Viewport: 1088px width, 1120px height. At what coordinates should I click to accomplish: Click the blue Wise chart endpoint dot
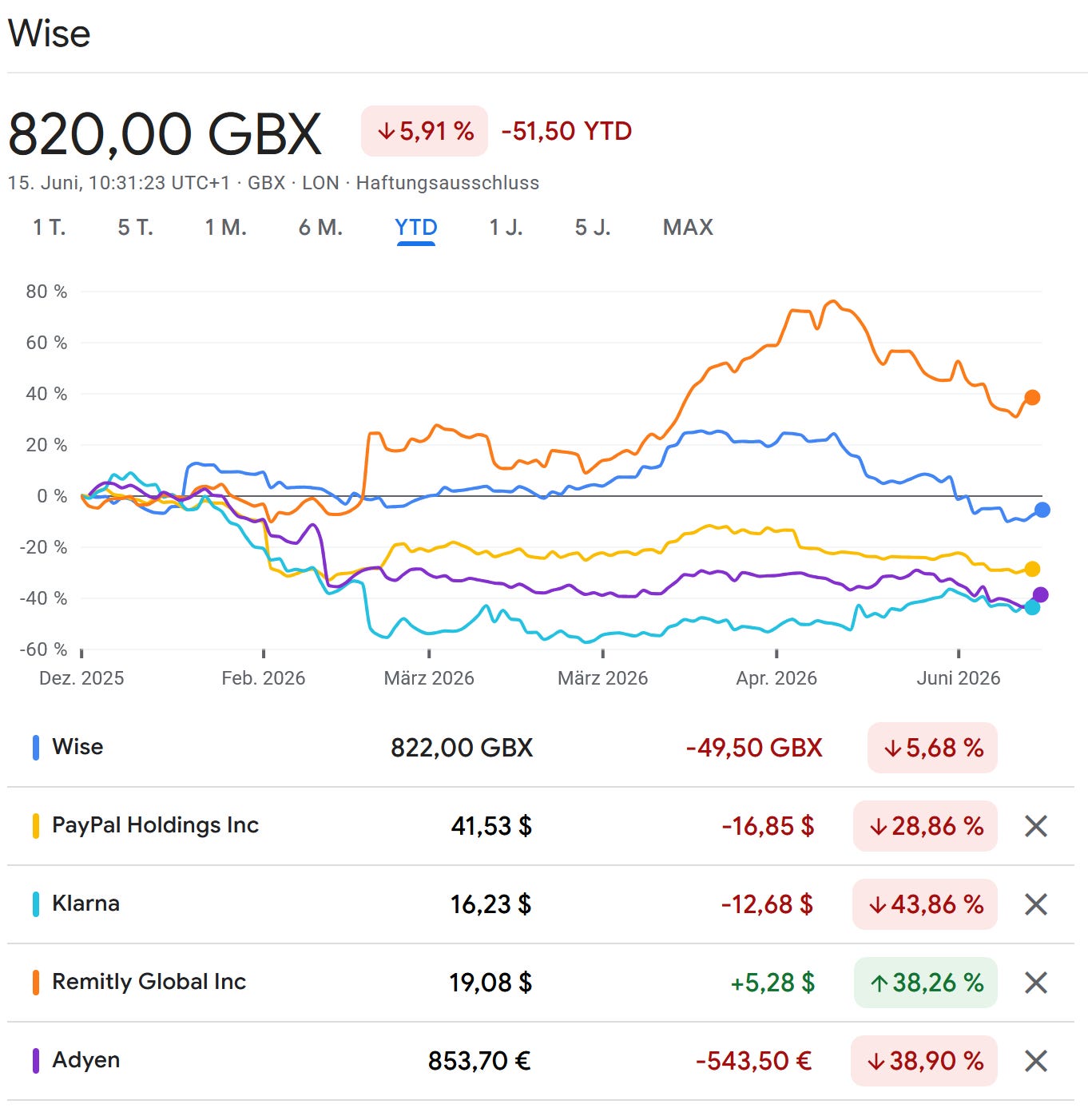click(x=1042, y=510)
